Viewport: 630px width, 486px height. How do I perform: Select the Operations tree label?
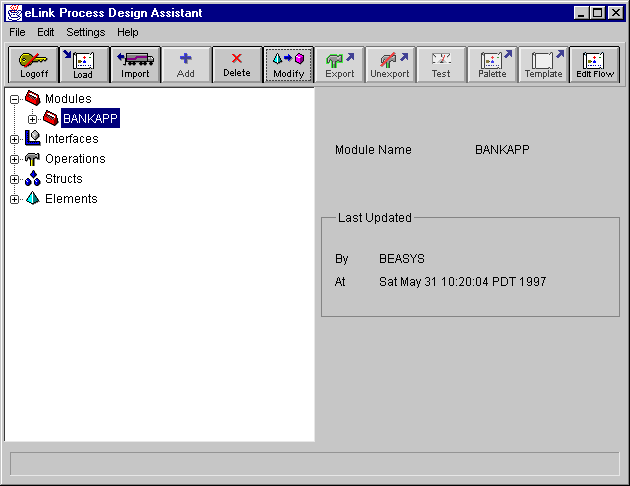coord(75,159)
